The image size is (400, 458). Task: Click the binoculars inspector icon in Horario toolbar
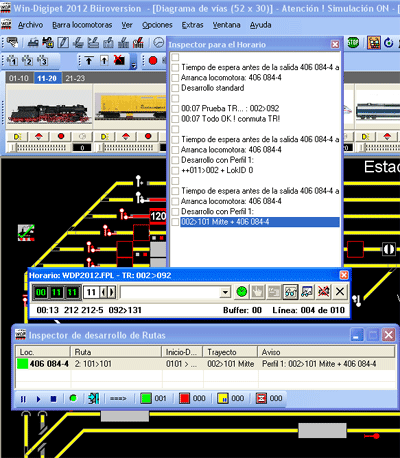pos(290,292)
